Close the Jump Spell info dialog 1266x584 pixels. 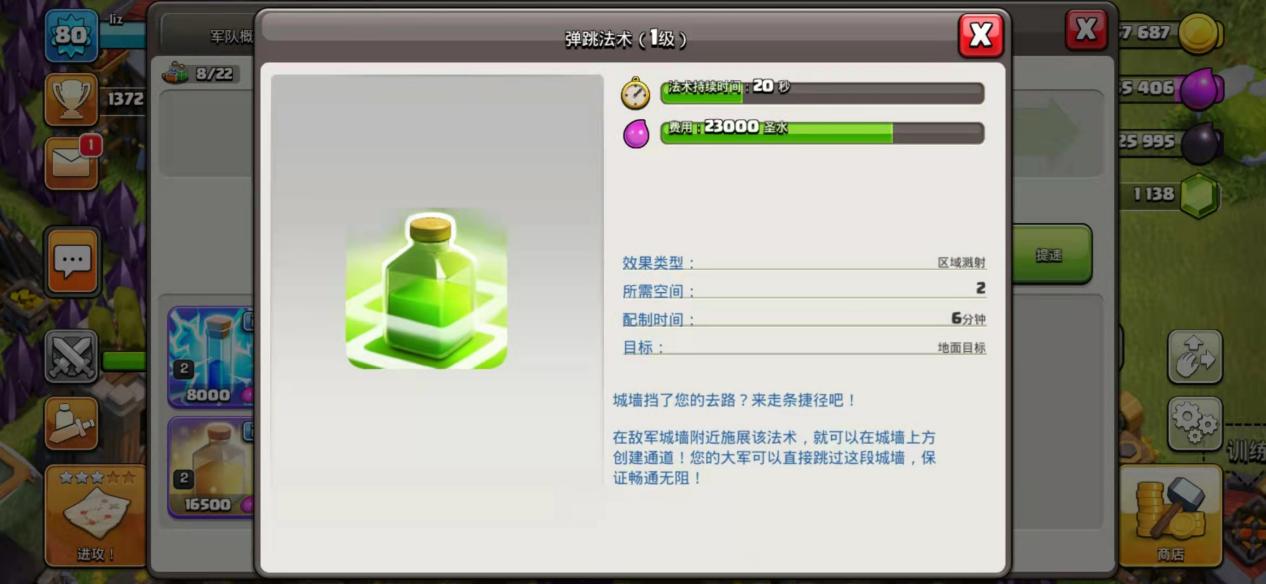click(980, 36)
